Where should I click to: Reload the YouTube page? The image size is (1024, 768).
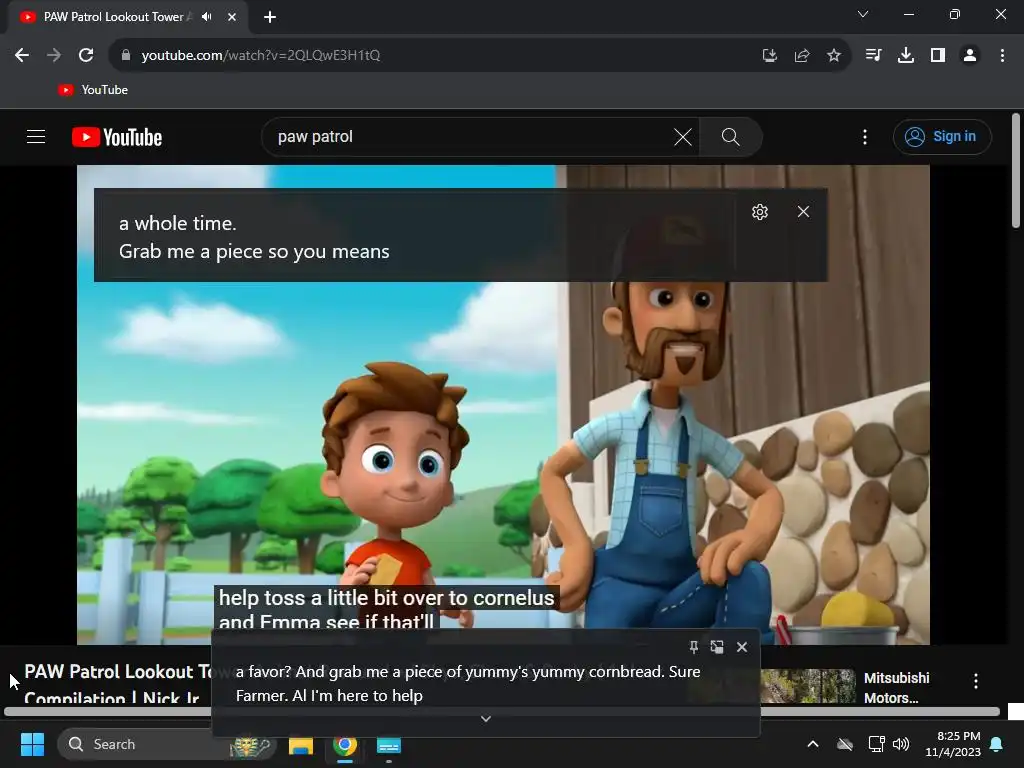point(86,56)
